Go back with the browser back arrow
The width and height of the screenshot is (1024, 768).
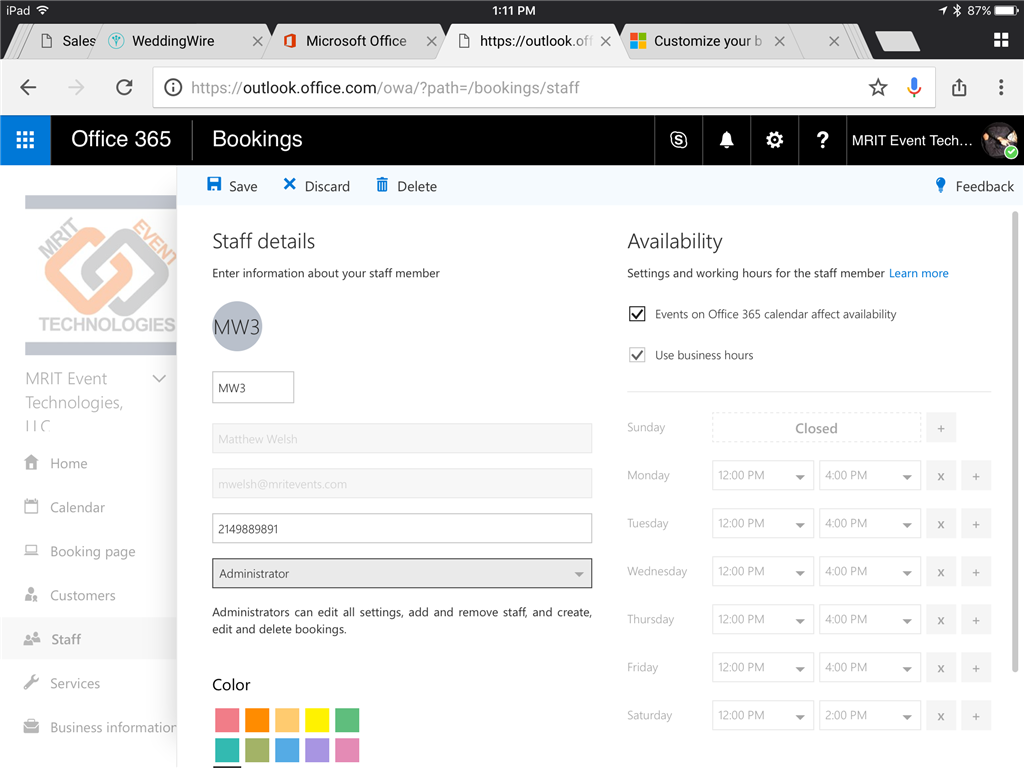pyautogui.click(x=28, y=88)
